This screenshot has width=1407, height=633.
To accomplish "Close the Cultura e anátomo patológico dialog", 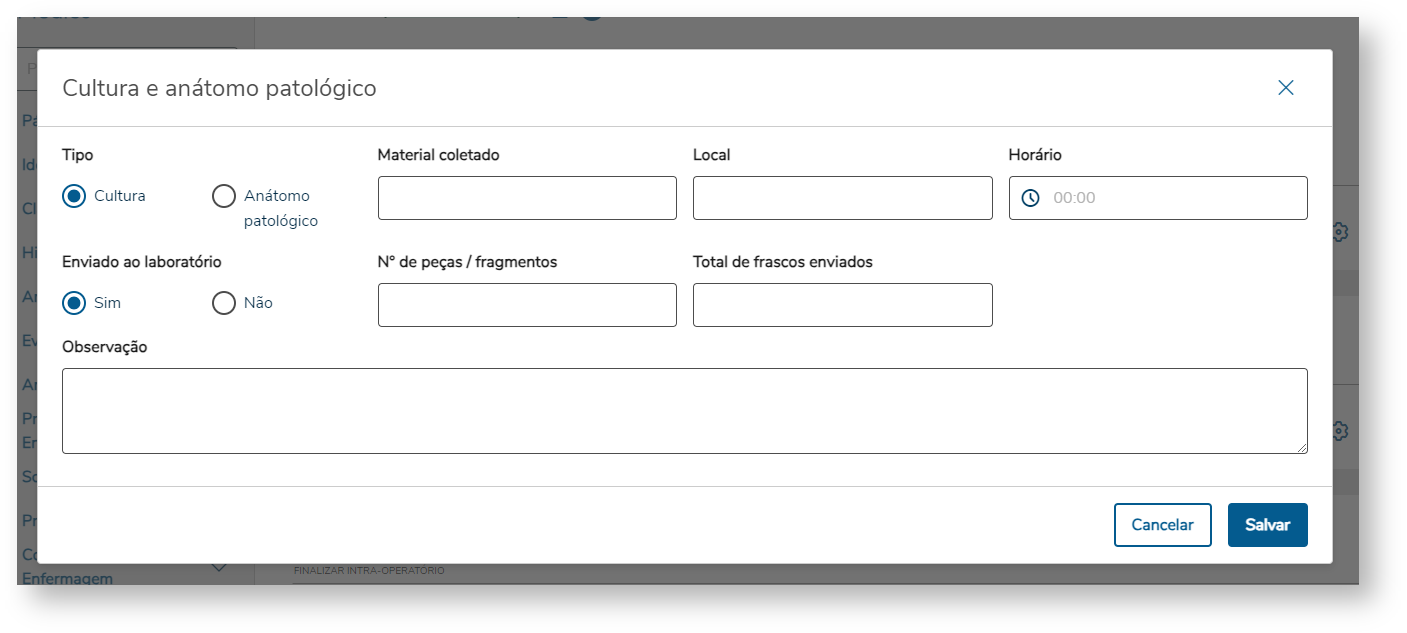I will (x=1286, y=88).
